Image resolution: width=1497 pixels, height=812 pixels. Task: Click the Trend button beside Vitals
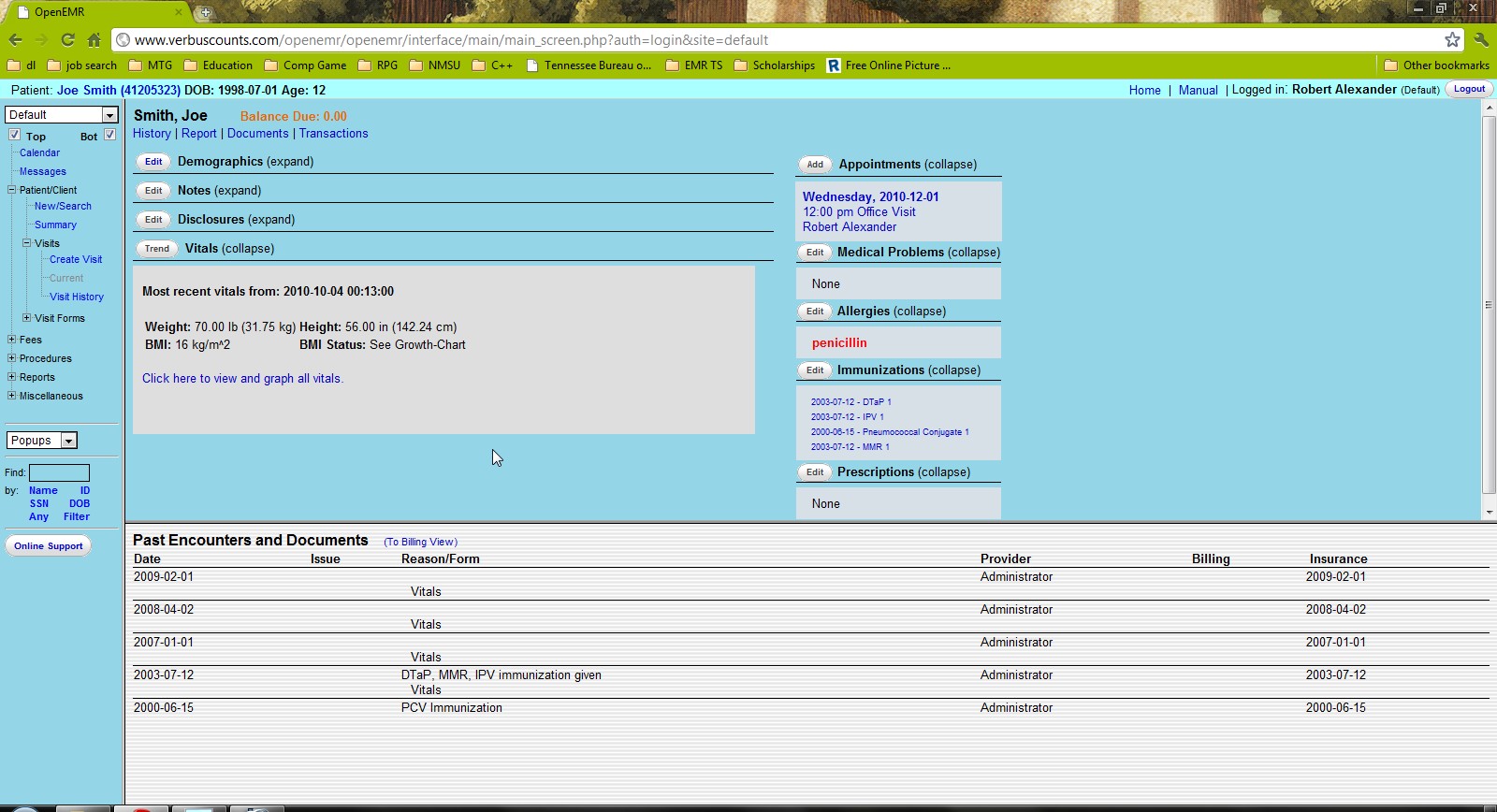[x=157, y=249]
